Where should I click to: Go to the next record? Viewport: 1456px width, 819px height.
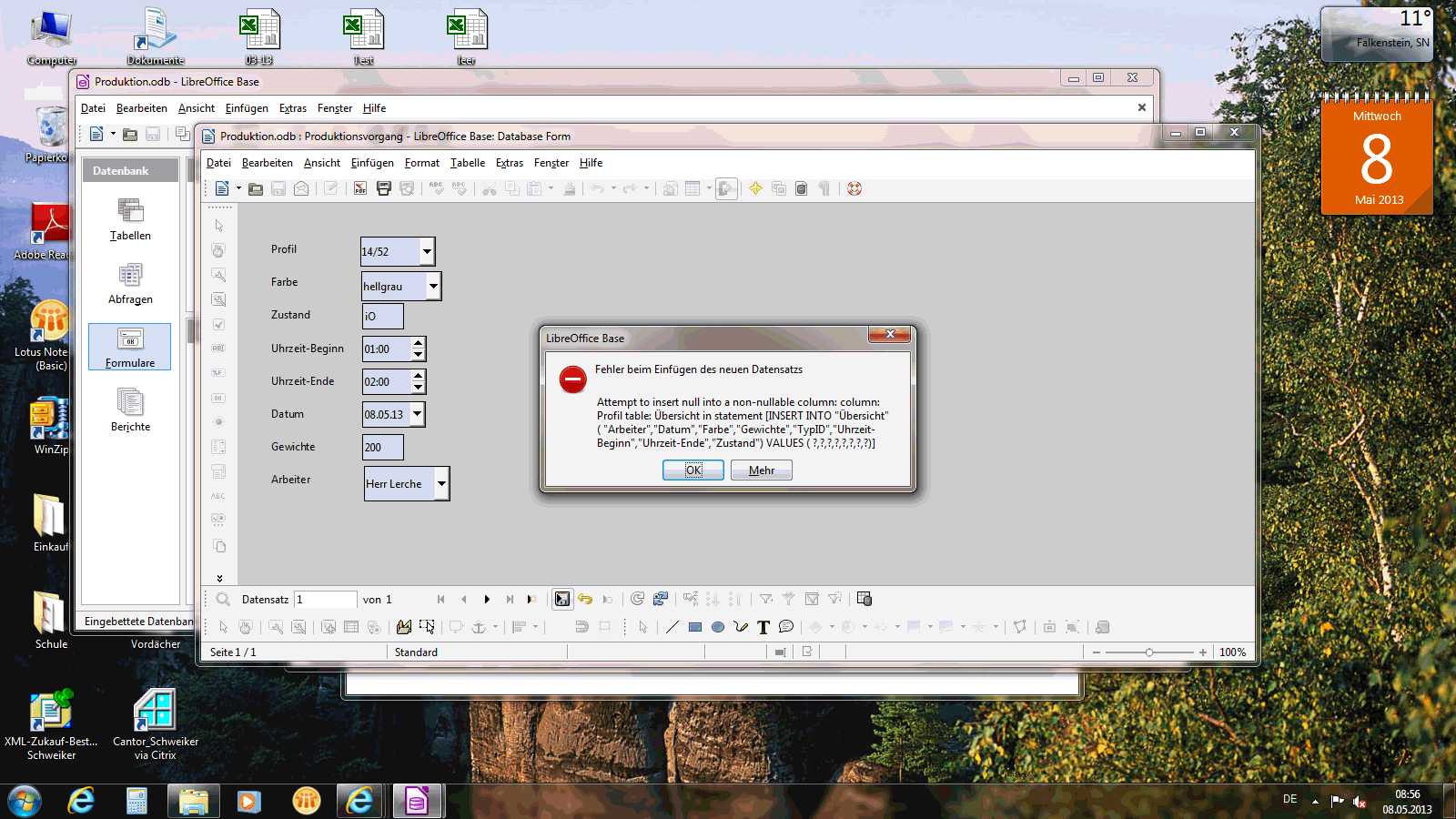coord(487,599)
